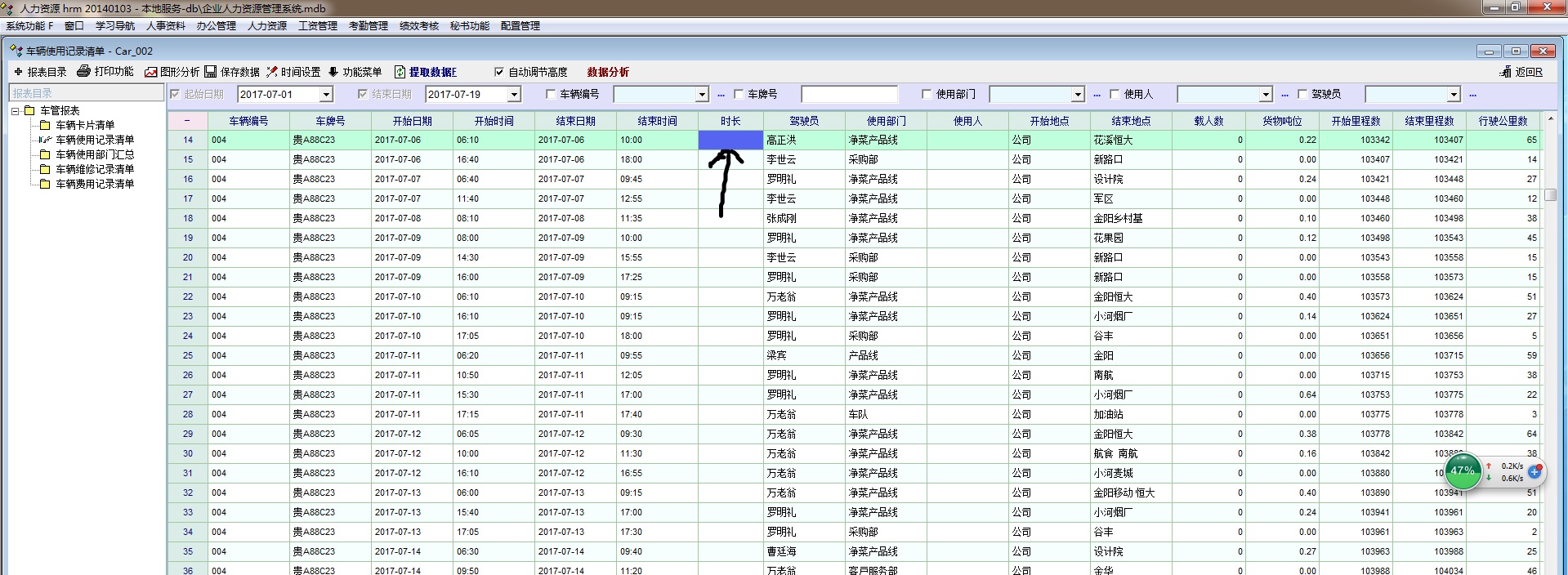Screen dimensions: 1568x575
Task: Click the 车牌号 filter text field
Action: [849, 95]
